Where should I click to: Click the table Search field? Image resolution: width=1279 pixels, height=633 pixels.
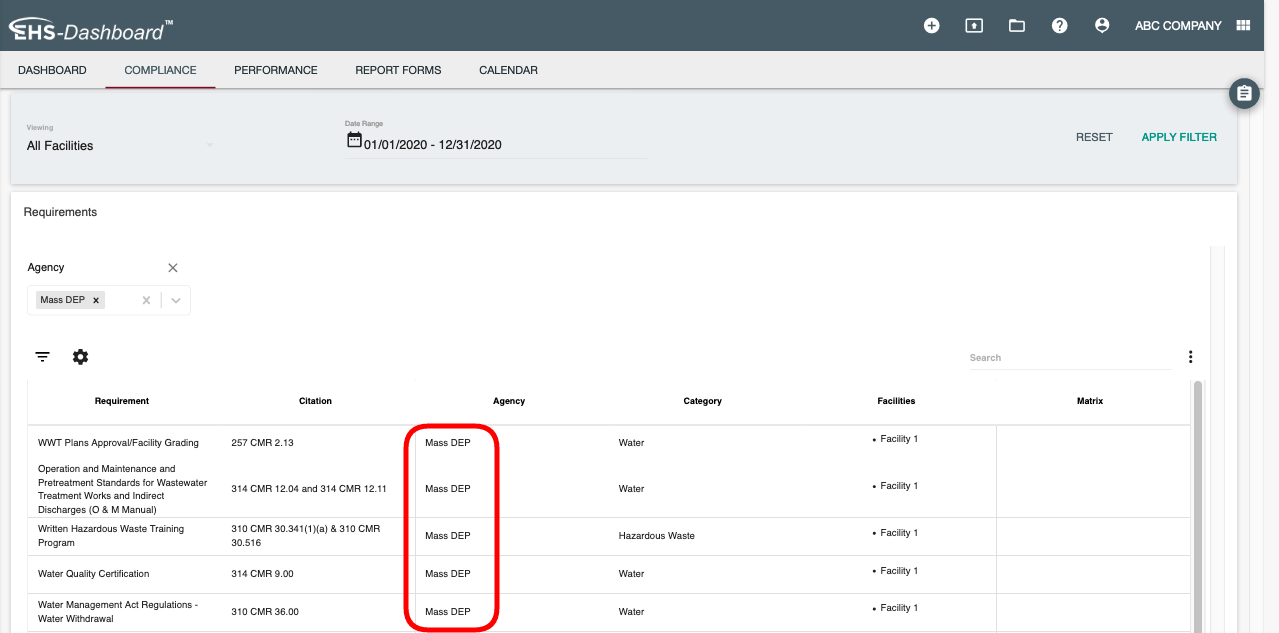click(1068, 358)
